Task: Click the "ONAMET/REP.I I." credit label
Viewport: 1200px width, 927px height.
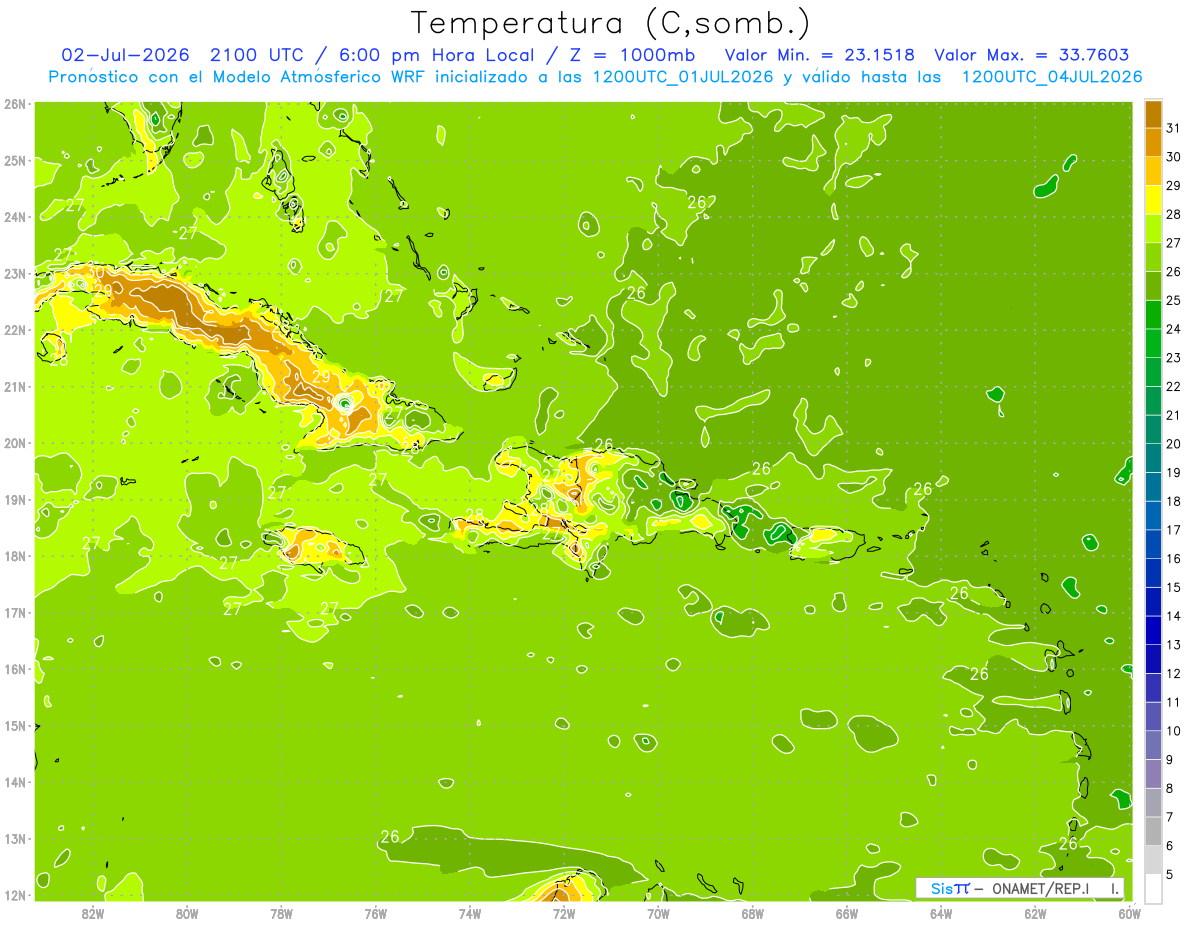Action: point(1055,888)
